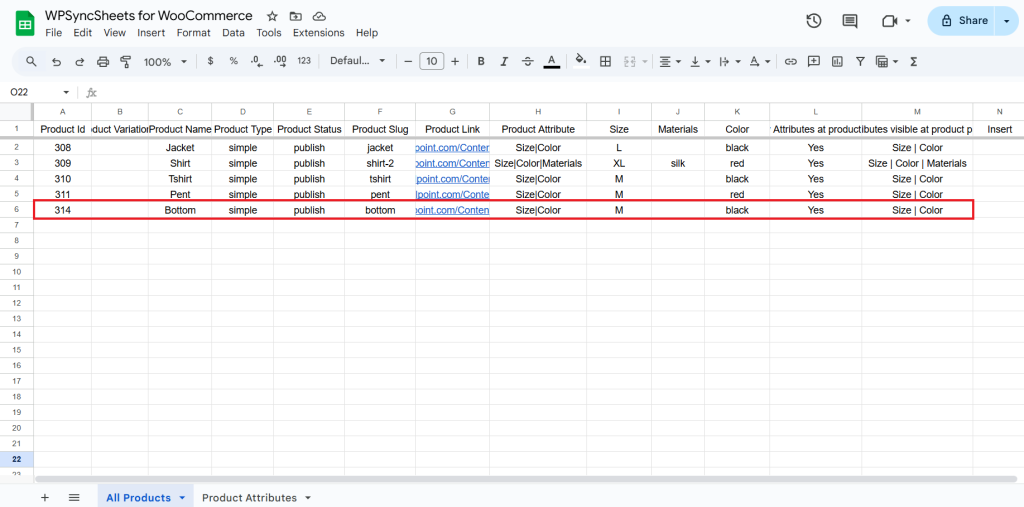
Task: Open the Format menu
Action: pyautogui.click(x=193, y=33)
